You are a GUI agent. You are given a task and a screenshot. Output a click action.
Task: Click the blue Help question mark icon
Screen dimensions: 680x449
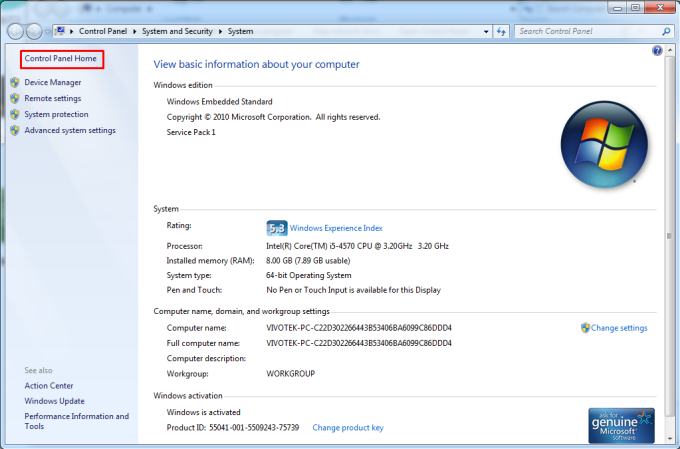coord(657,50)
